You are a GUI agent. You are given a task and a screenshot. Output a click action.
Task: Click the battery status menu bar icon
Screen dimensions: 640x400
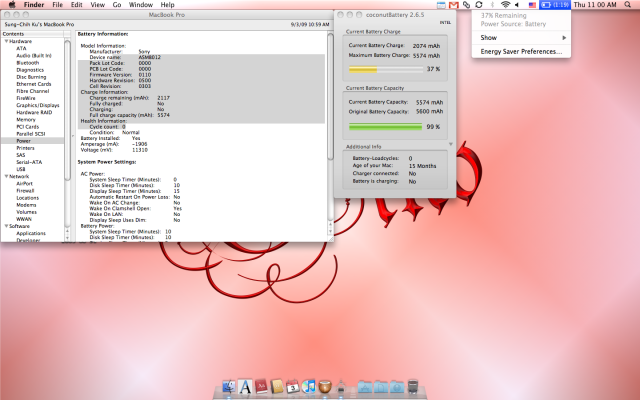pyautogui.click(x=555, y=5)
